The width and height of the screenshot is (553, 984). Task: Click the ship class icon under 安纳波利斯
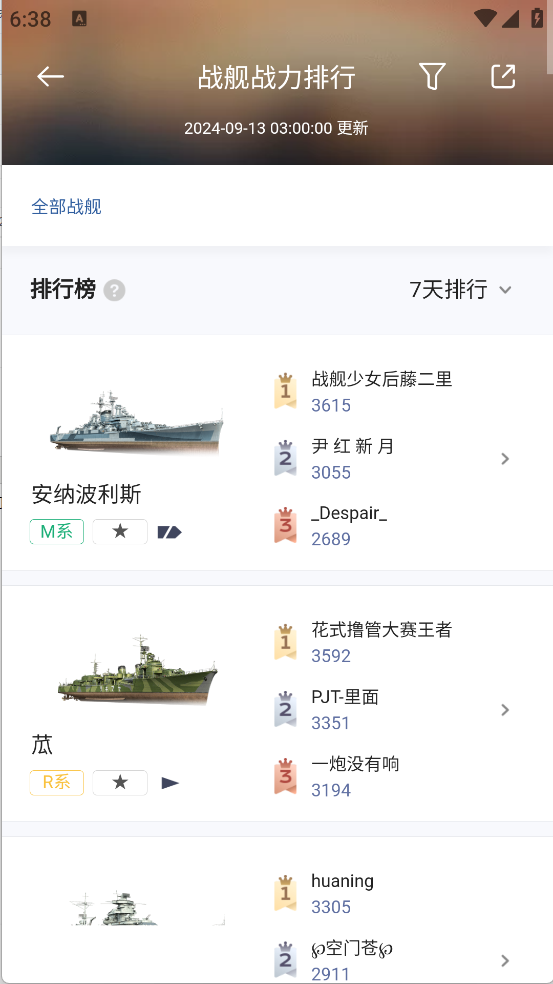(x=169, y=532)
